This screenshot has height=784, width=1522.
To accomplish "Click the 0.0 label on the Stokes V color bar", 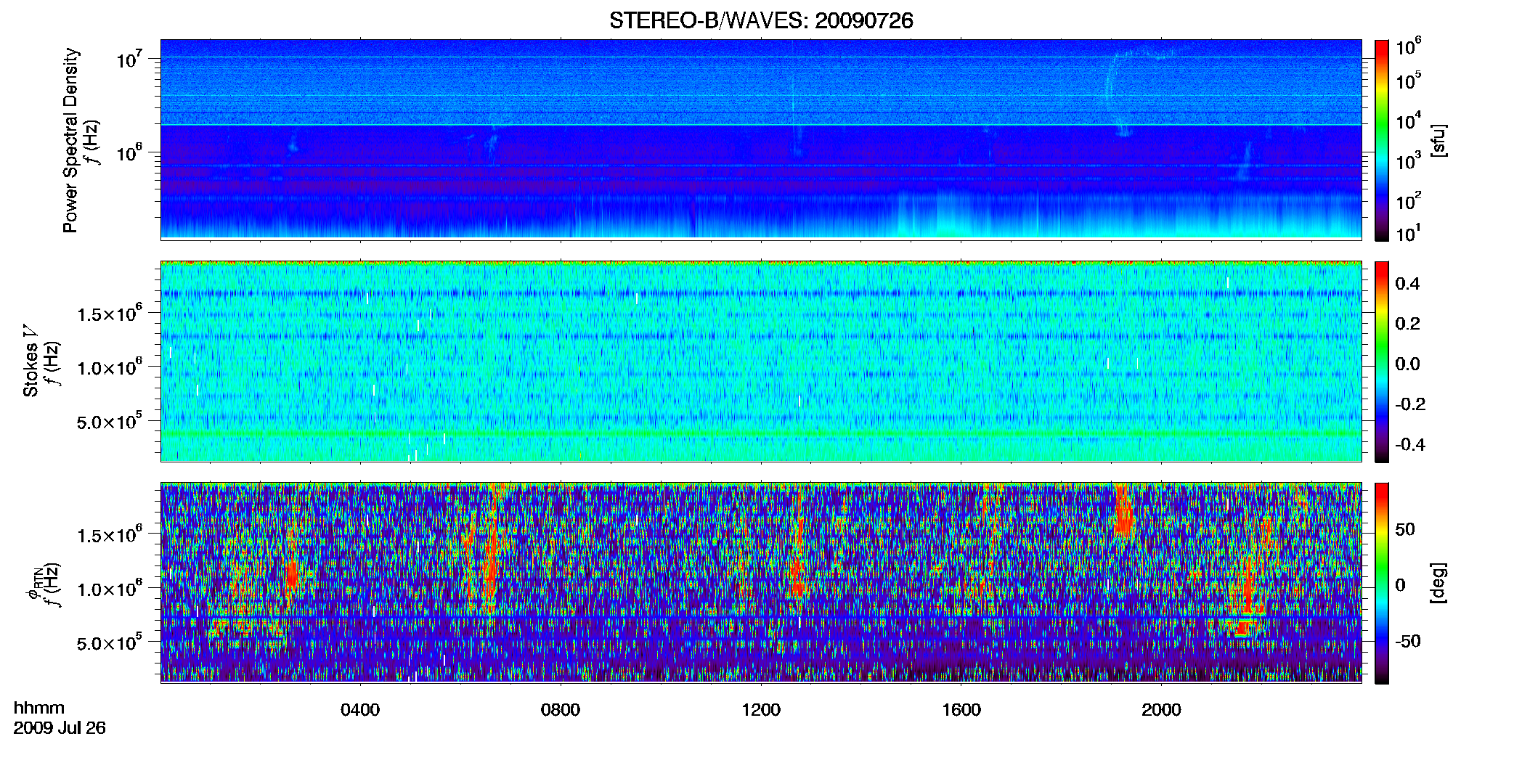I will click(1407, 364).
